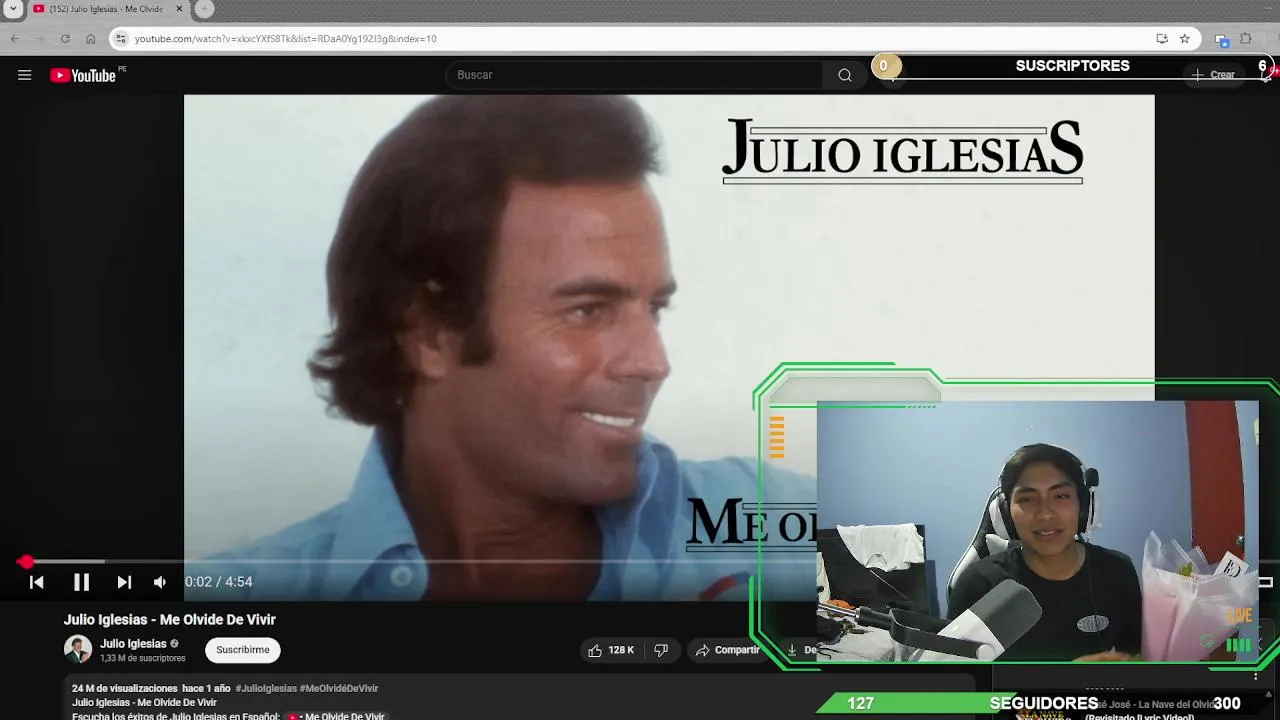Screen dimensions: 1280x720
Task: Open the Me Olvide De Vivir description link
Action: (337, 716)
